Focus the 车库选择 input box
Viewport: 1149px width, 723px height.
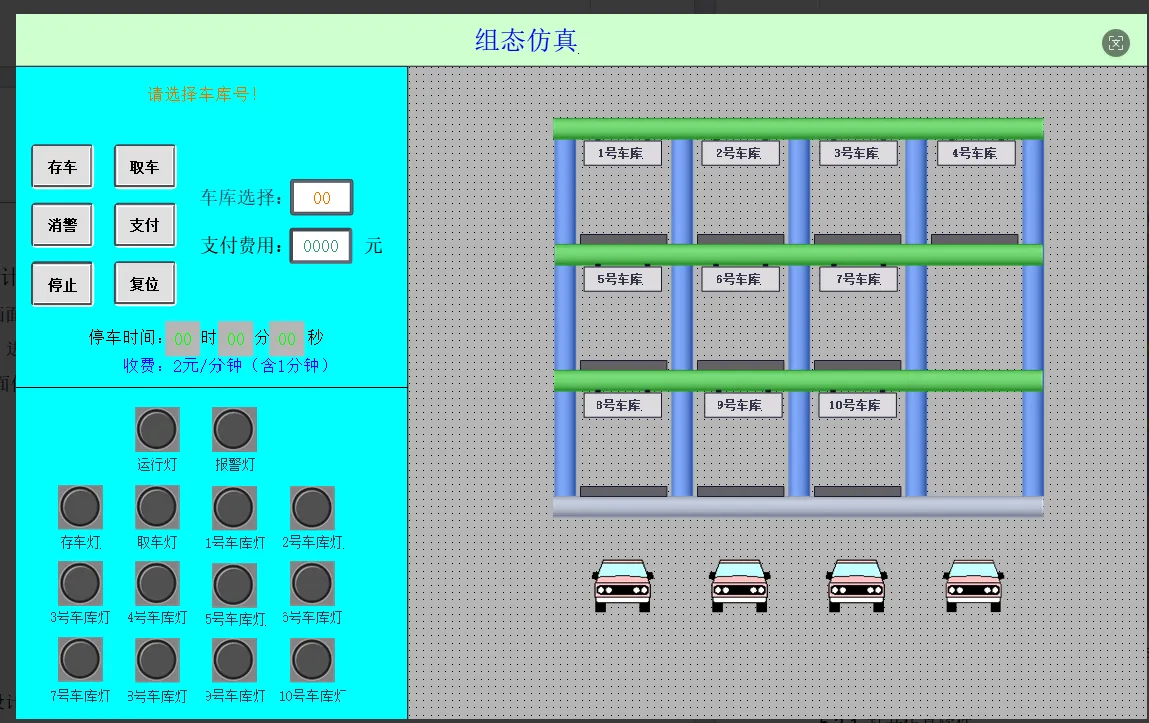coord(322,198)
